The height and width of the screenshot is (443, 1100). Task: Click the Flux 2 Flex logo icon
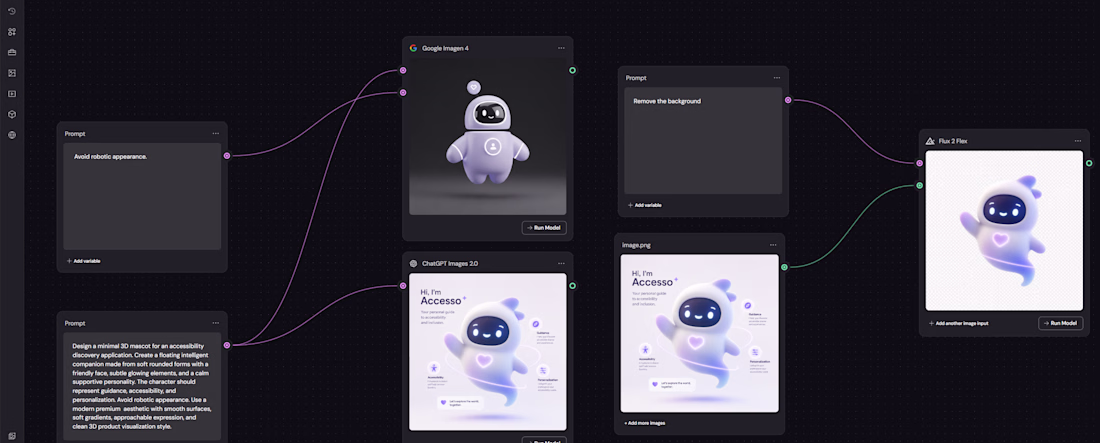click(930, 141)
